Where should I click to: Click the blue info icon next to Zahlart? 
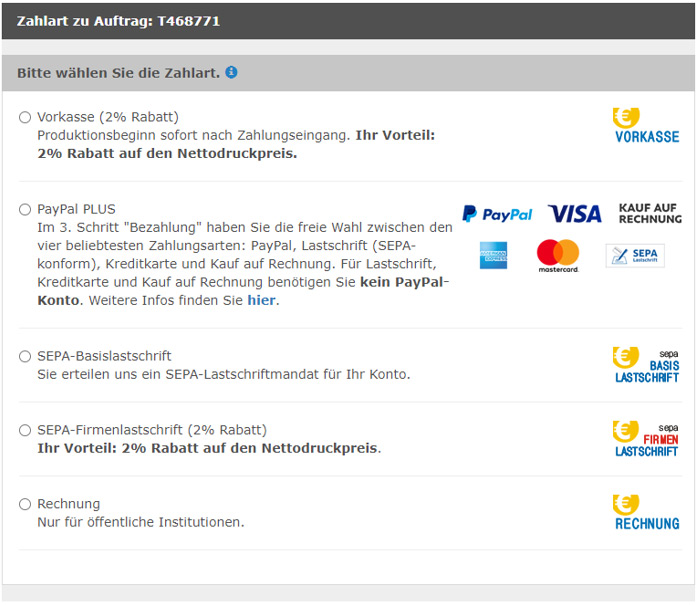point(231,72)
